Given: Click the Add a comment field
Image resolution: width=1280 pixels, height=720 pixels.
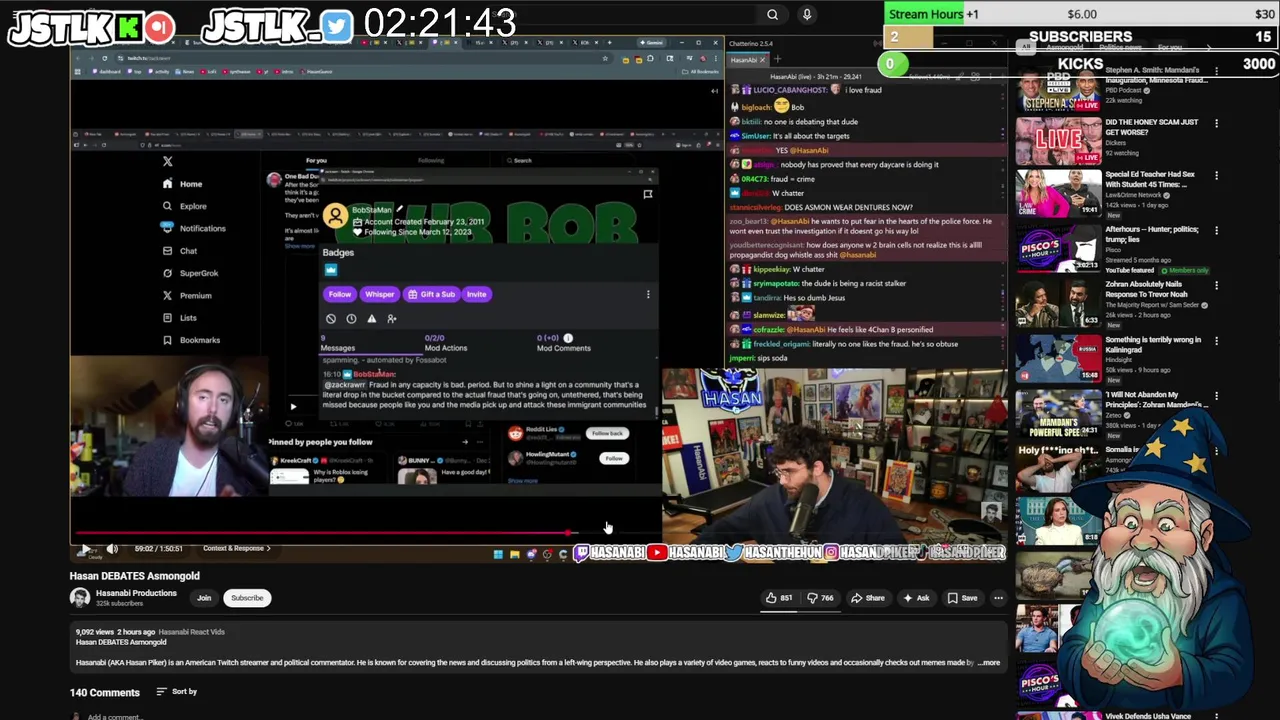Looking at the screenshot, I should (114, 716).
